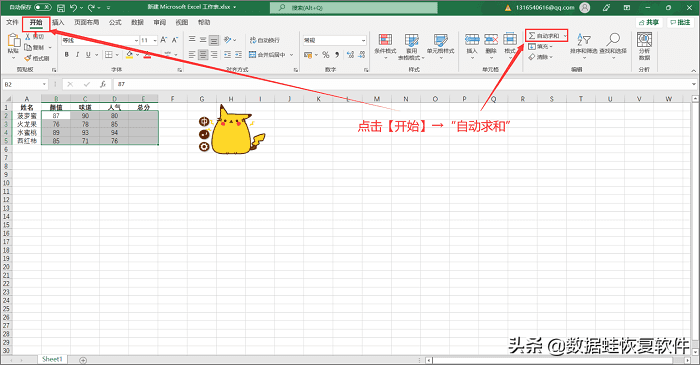This screenshot has height=365, width=700.
Task: Open the 文件 tab
Action: (x=12, y=22)
